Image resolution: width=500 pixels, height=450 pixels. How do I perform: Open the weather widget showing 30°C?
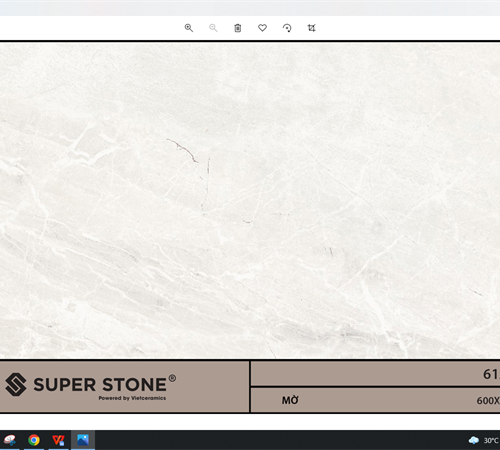[x=484, y=441]
